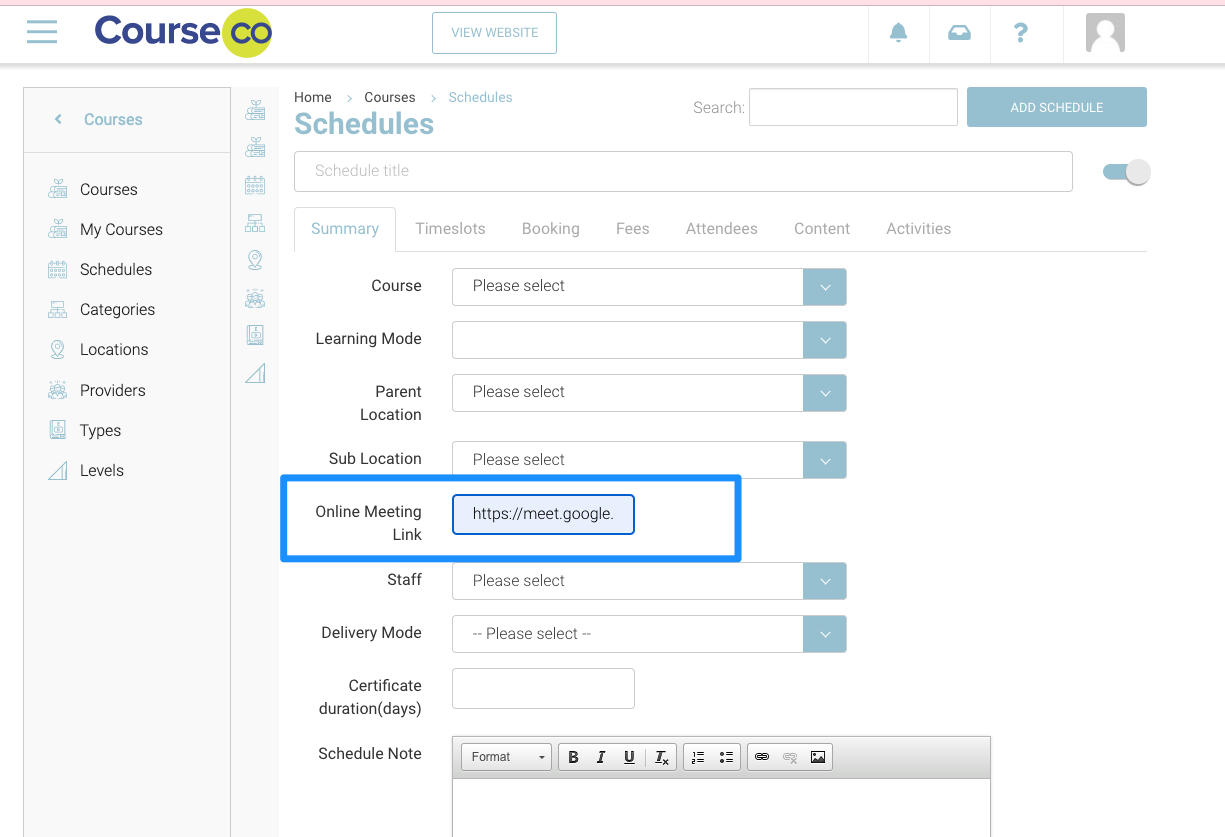The image size is (1225, 837).
Task: Open the Attendees tab
Action: click(x=721, y=229)
